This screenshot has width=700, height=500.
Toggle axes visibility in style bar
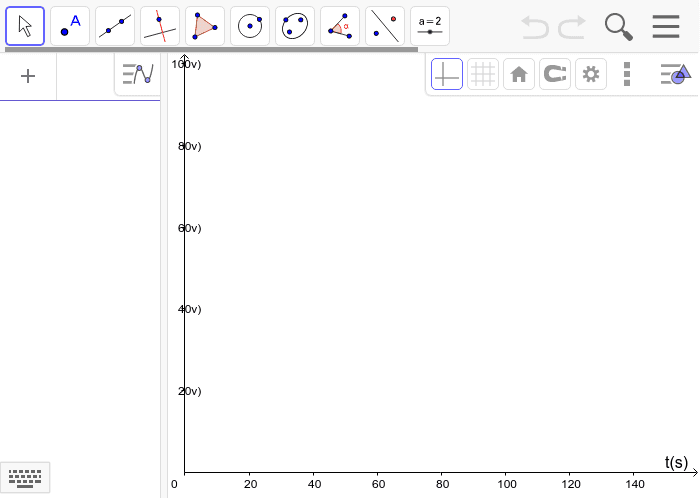click(x=447, y=74)
